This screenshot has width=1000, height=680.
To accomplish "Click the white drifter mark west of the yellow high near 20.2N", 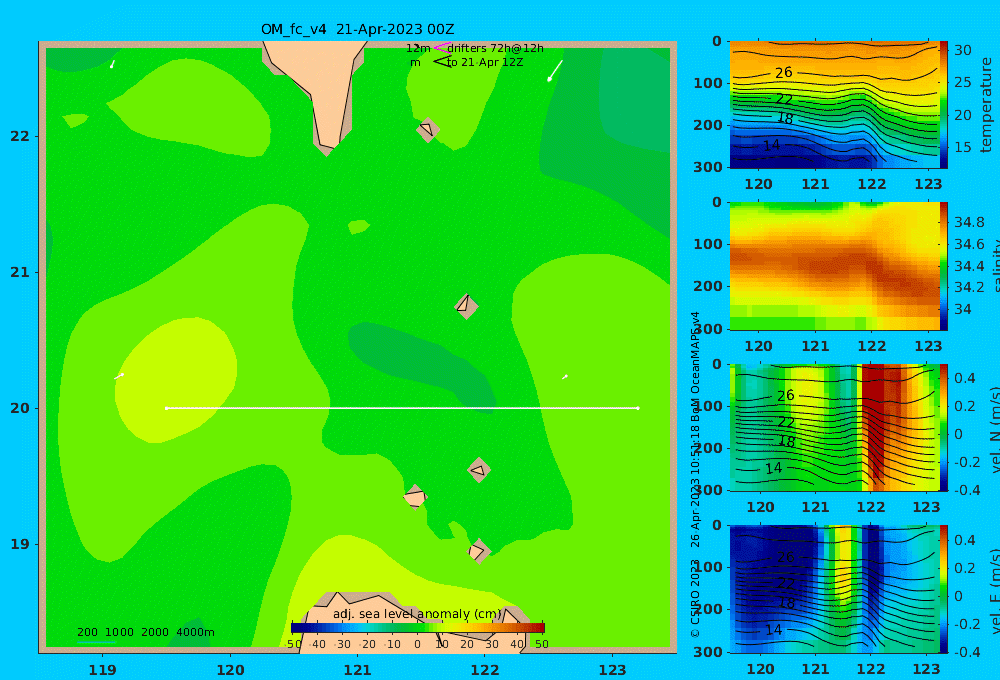I will click(119, 376).
